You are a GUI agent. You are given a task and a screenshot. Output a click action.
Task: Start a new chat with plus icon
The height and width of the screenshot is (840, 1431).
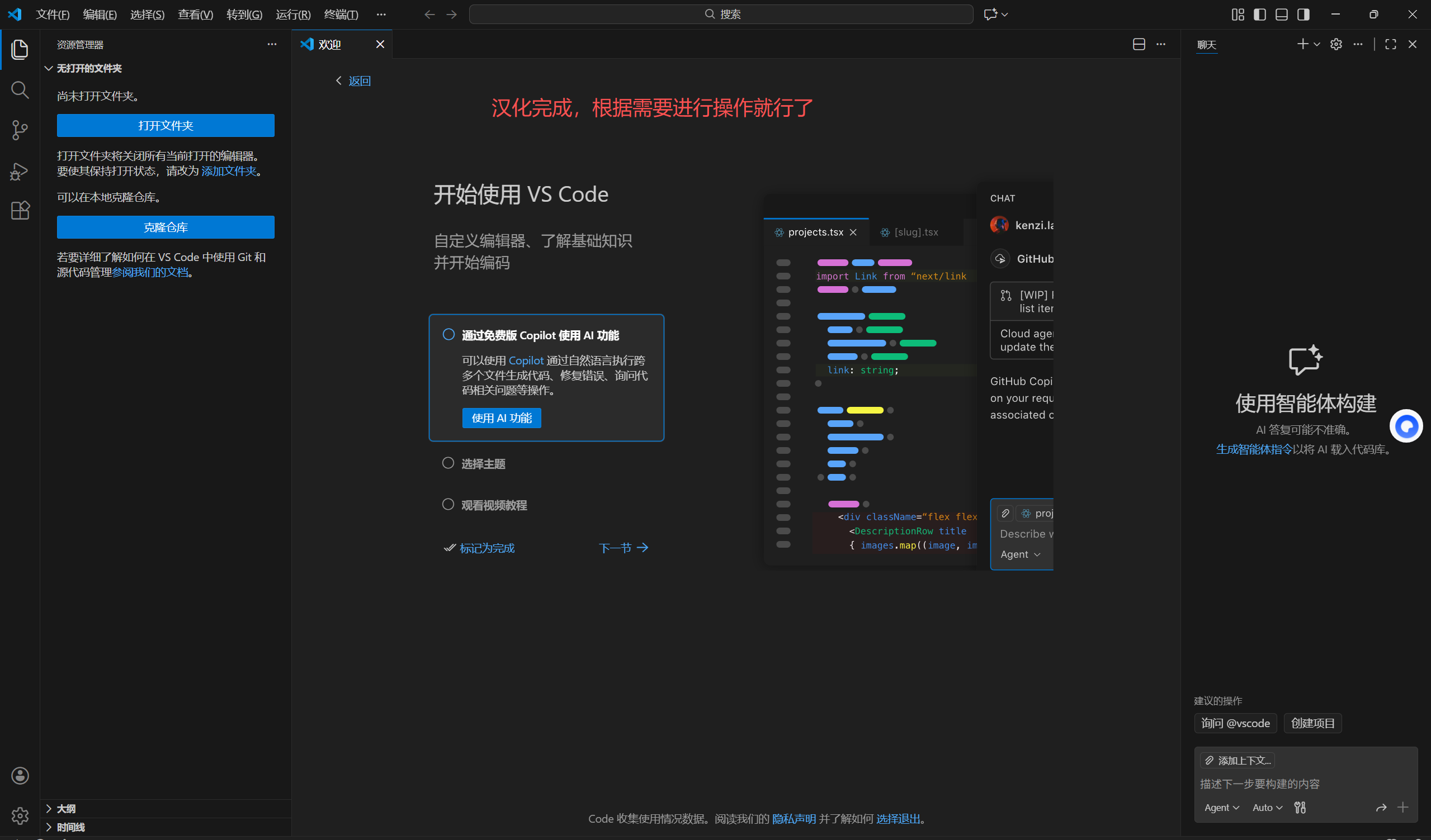[1303, 44]
